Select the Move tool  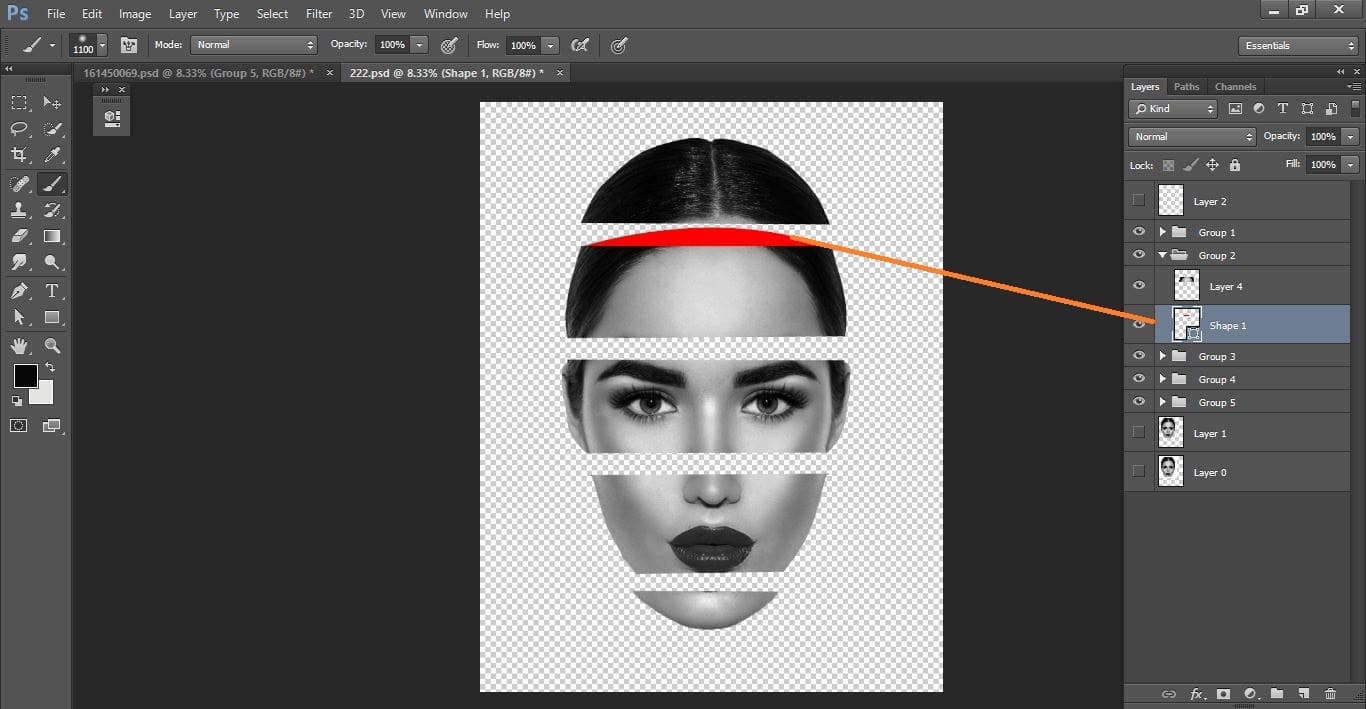click(x=52, y=102)
